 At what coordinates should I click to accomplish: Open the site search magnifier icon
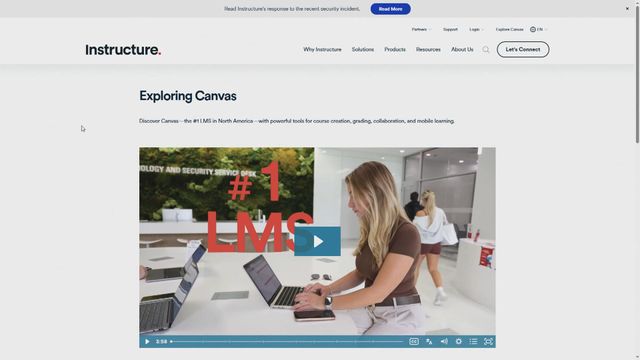pyautogui.click(x=485, y=50)
